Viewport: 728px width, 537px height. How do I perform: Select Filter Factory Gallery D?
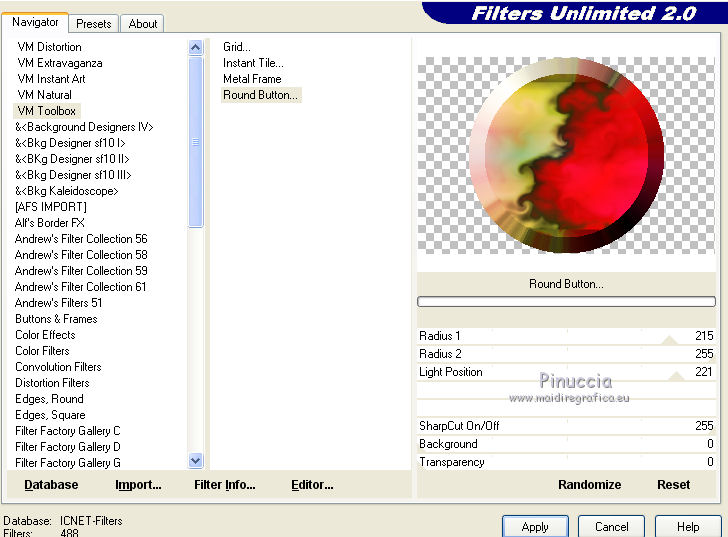(x=68, y=447)
